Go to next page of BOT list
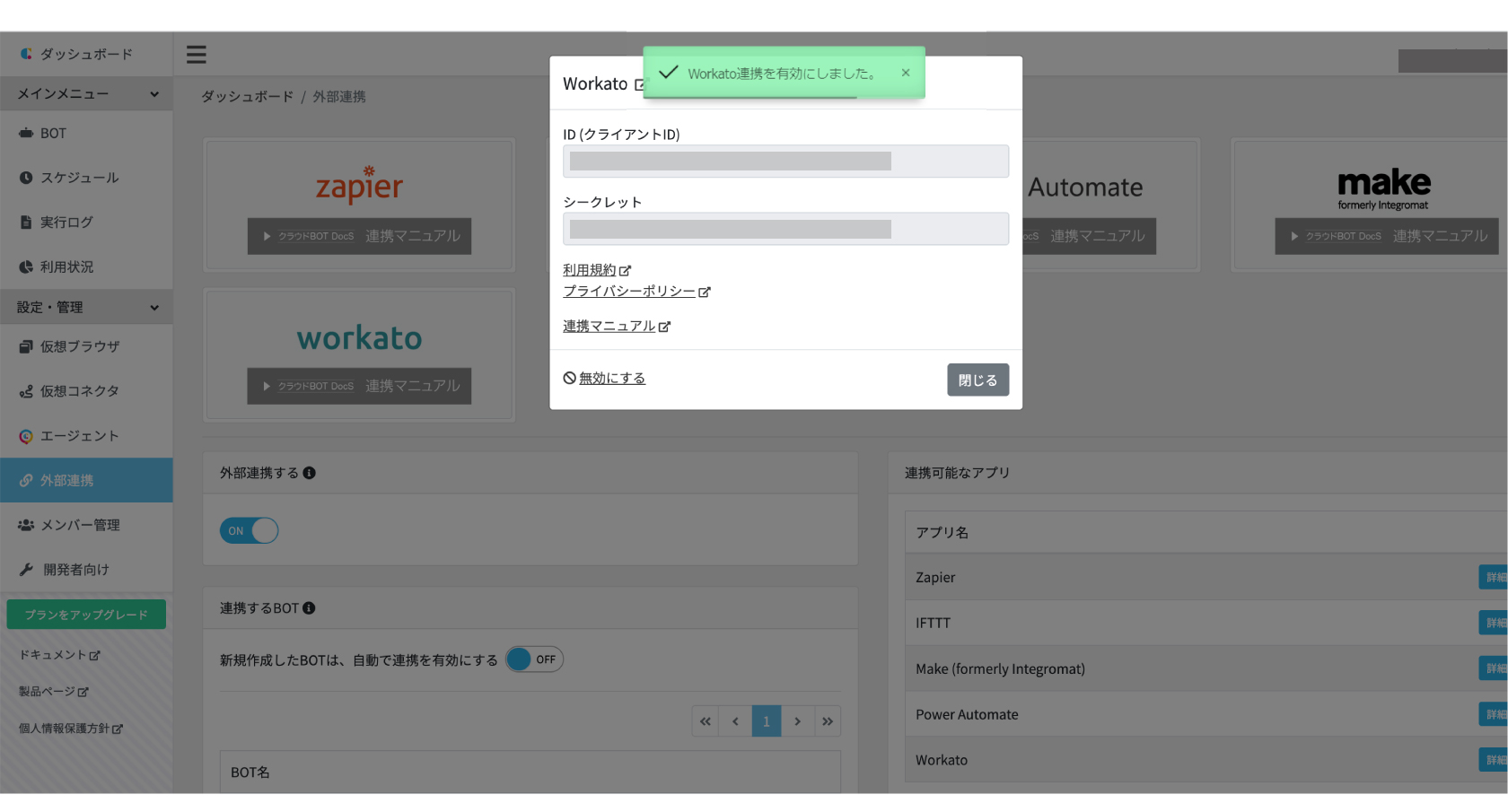This screenshot has width=1508, height=812. 797,721
